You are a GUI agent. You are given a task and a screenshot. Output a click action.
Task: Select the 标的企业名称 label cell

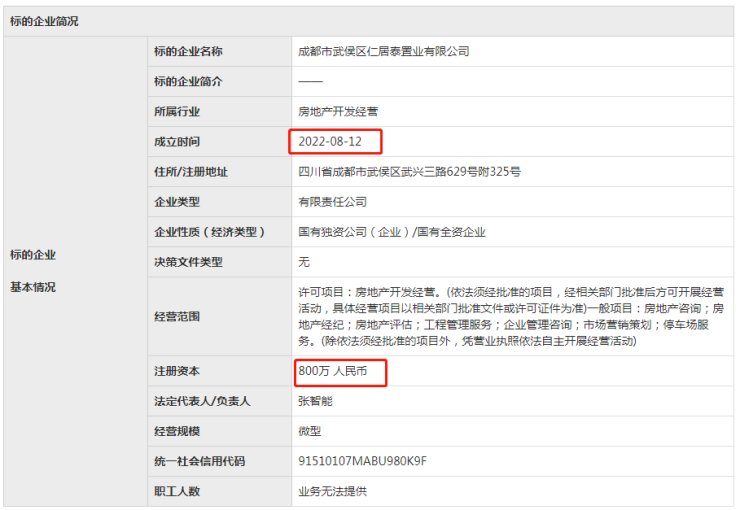coord(188,51)
